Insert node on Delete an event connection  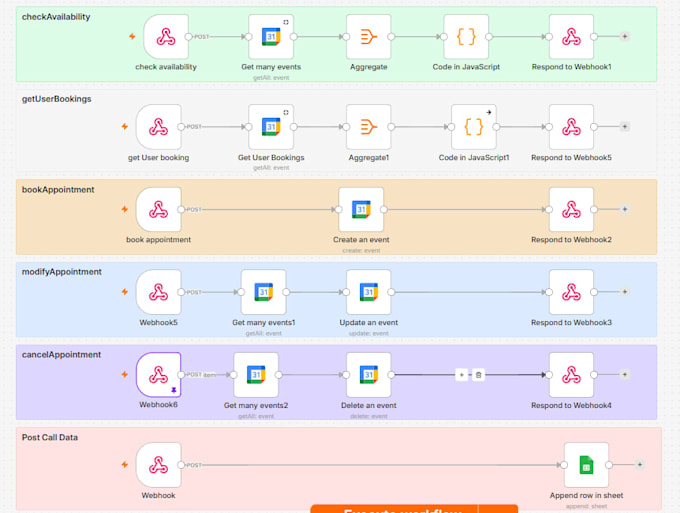tap(461, 375)
